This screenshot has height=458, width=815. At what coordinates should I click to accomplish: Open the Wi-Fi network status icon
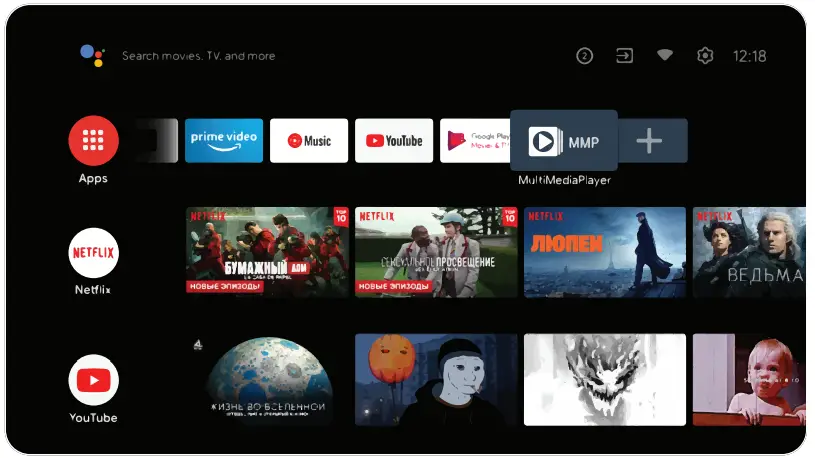665,55
